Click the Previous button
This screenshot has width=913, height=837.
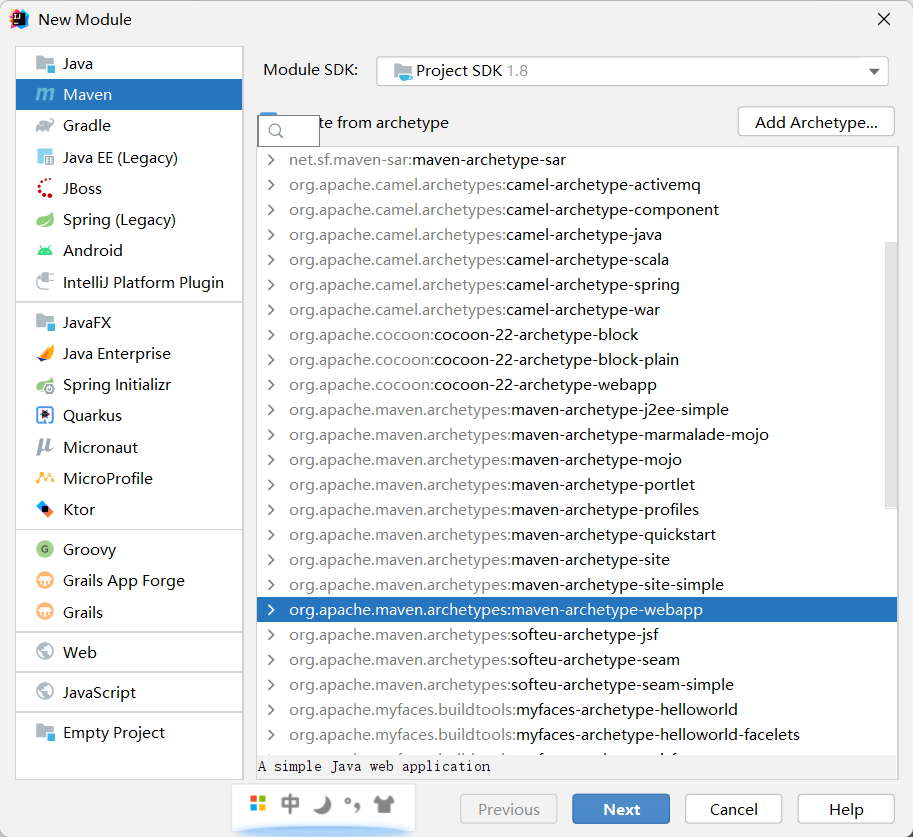pos(508,809)
